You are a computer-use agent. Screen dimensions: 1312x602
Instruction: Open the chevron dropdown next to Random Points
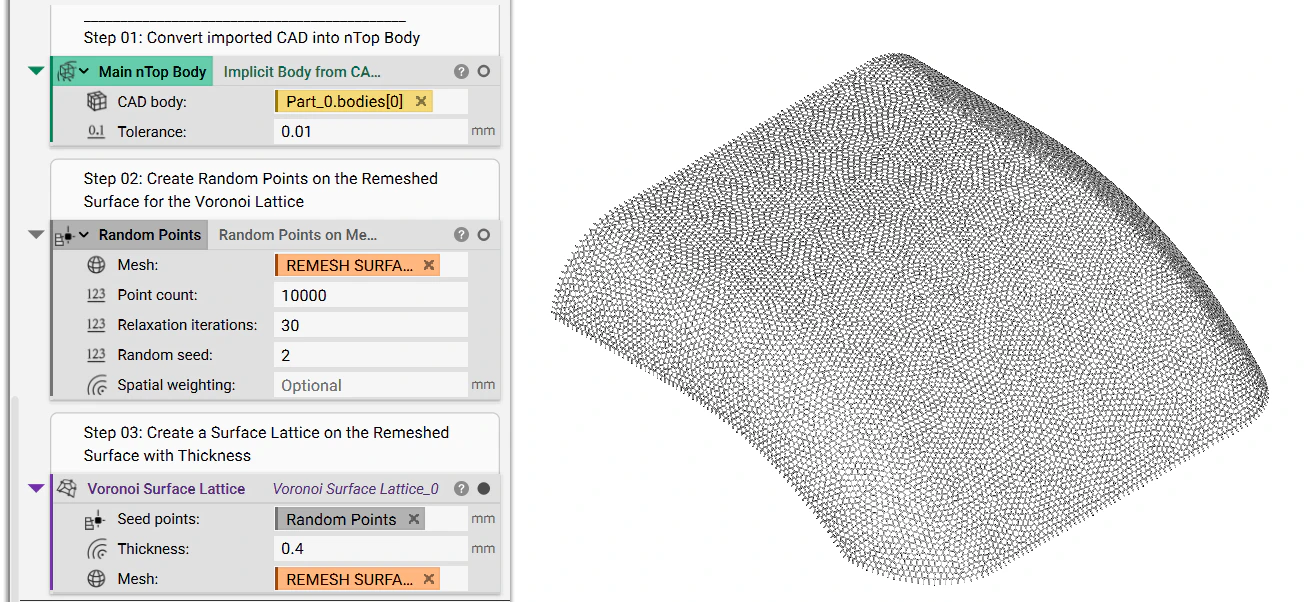tap(84, 235)
